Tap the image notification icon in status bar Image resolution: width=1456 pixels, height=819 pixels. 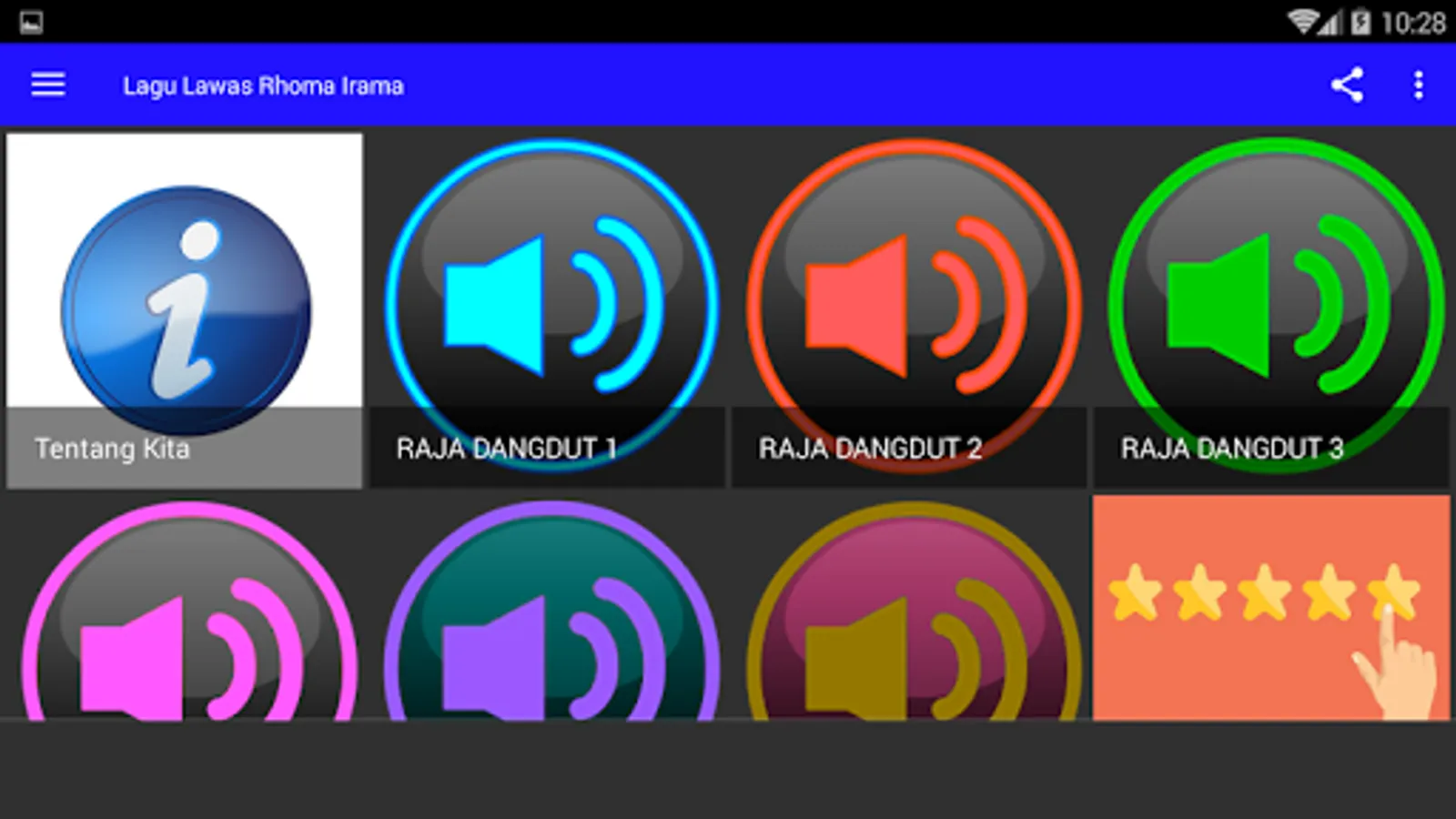(31, 22)
